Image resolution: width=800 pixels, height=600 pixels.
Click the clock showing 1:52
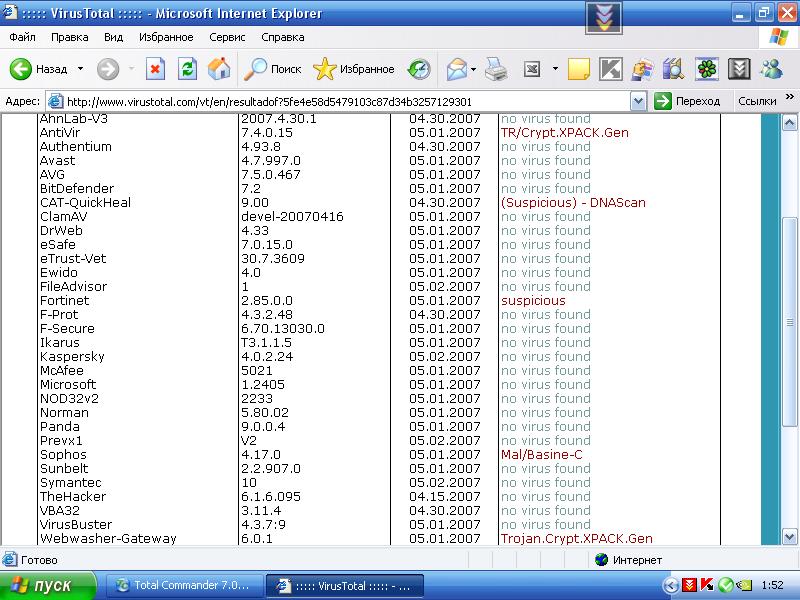[772, 585]
